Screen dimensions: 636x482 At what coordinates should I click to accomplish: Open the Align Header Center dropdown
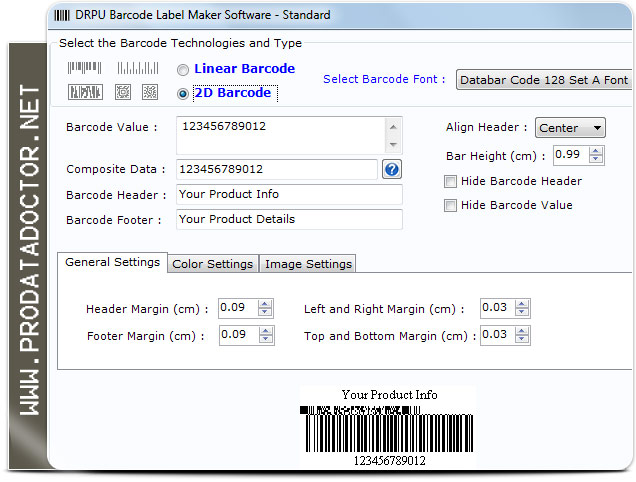(570, 128)
